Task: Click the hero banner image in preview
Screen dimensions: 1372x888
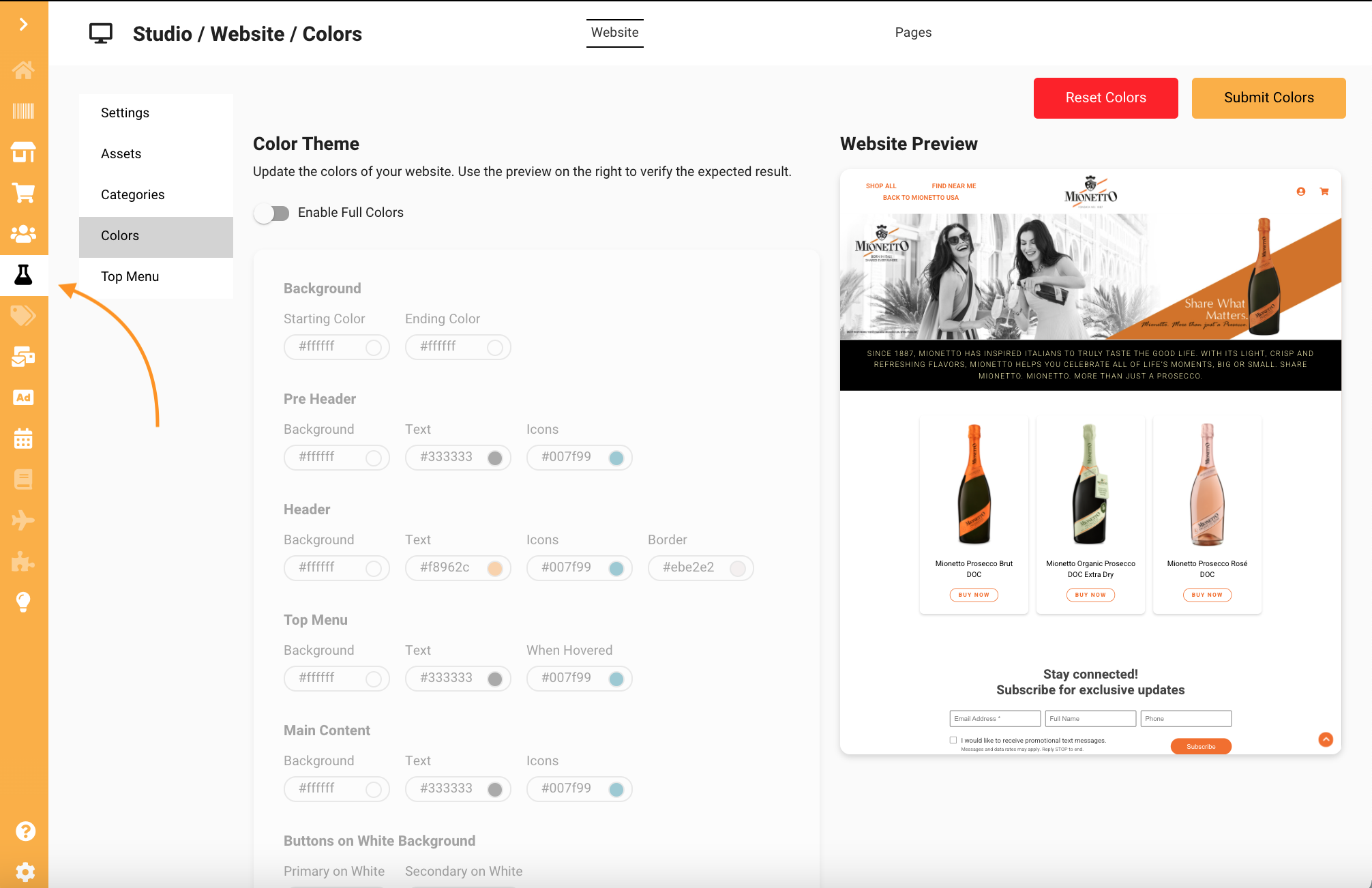Action: (1090, 277)
